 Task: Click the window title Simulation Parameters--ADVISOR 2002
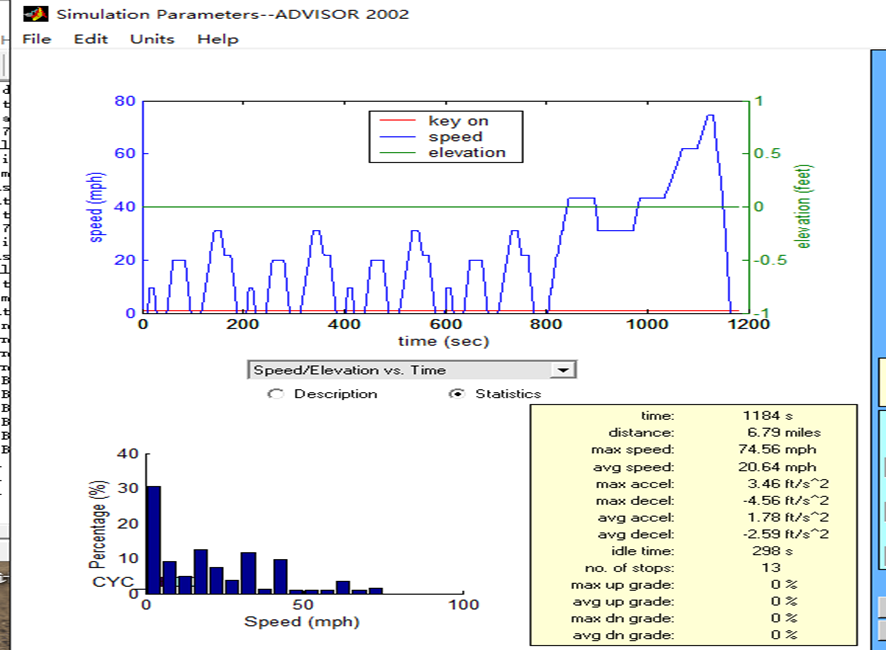[x=232, y=14]
